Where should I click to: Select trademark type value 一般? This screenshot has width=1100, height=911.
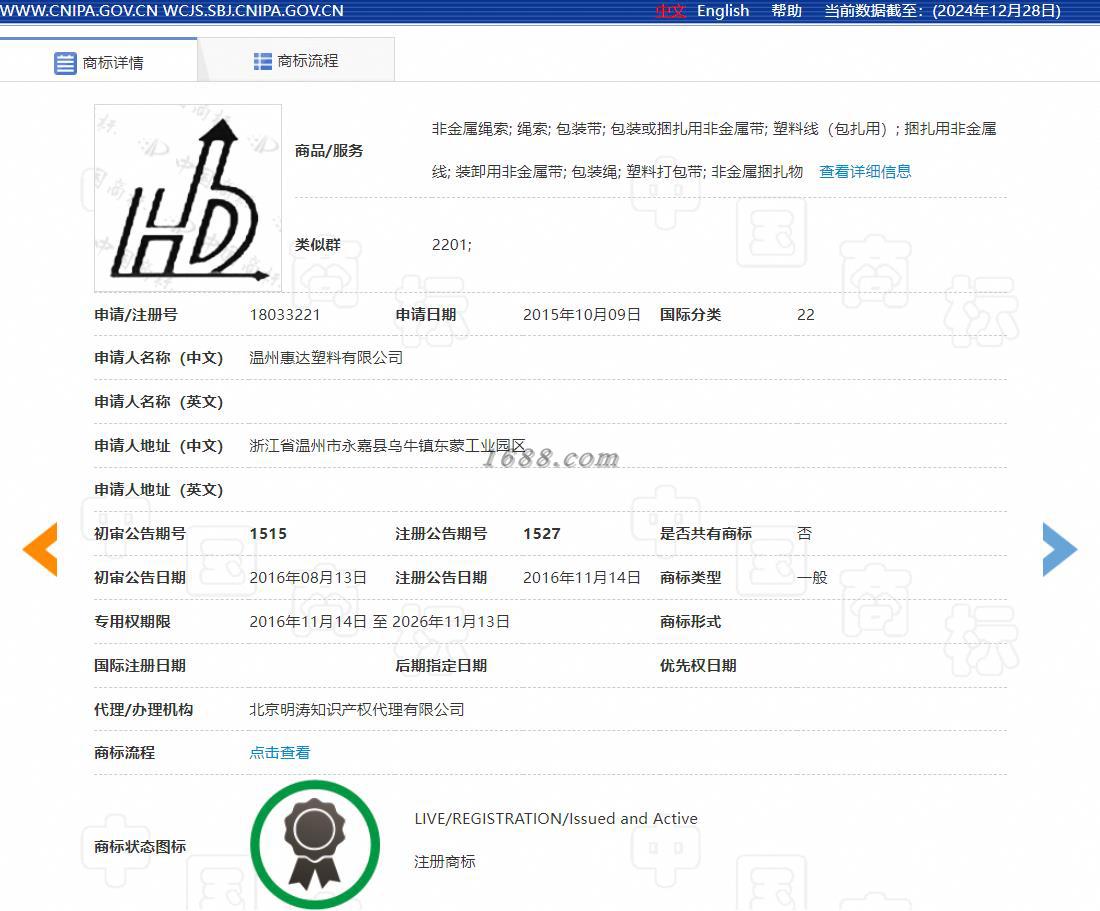click(812, 578)
